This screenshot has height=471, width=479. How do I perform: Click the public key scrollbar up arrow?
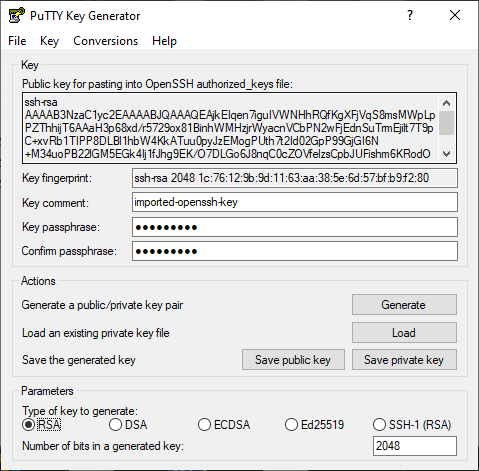point(446,103)
